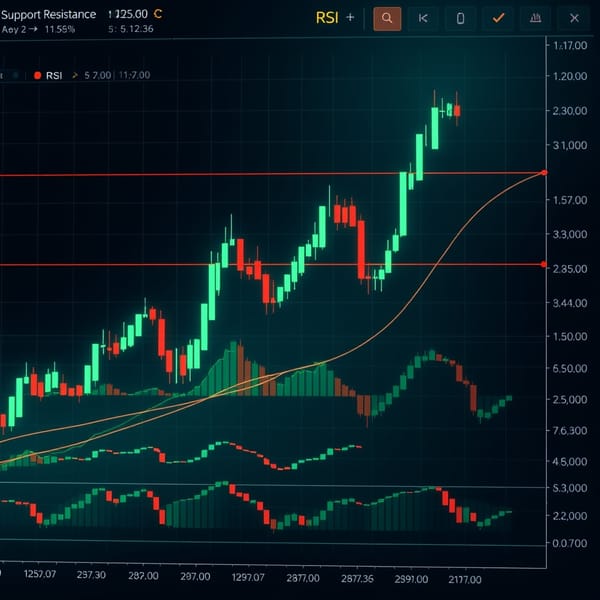The height and width of the screenshot is (600, 600).
Task: Select the upper resistance line end handle
Action: 544,173
